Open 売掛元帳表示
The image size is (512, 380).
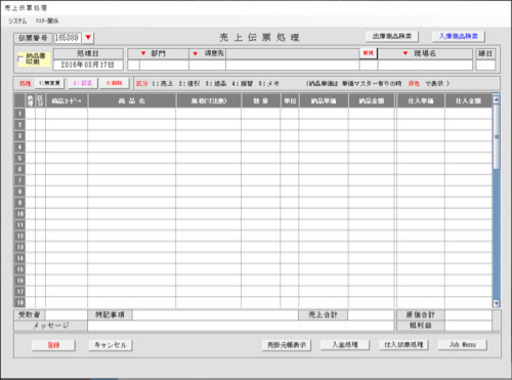click(286, 345)
